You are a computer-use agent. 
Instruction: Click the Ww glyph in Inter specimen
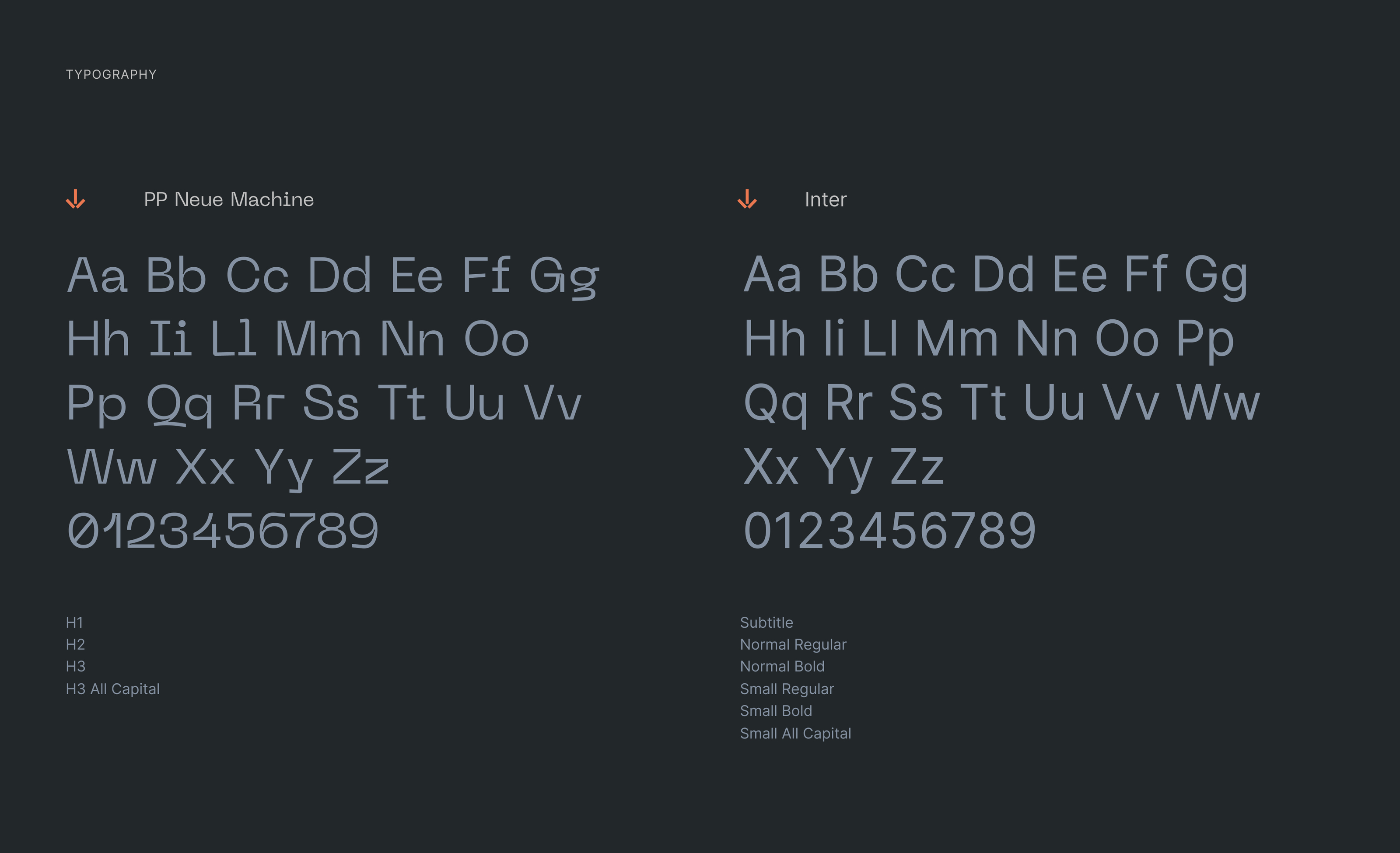click(1218, 402)
